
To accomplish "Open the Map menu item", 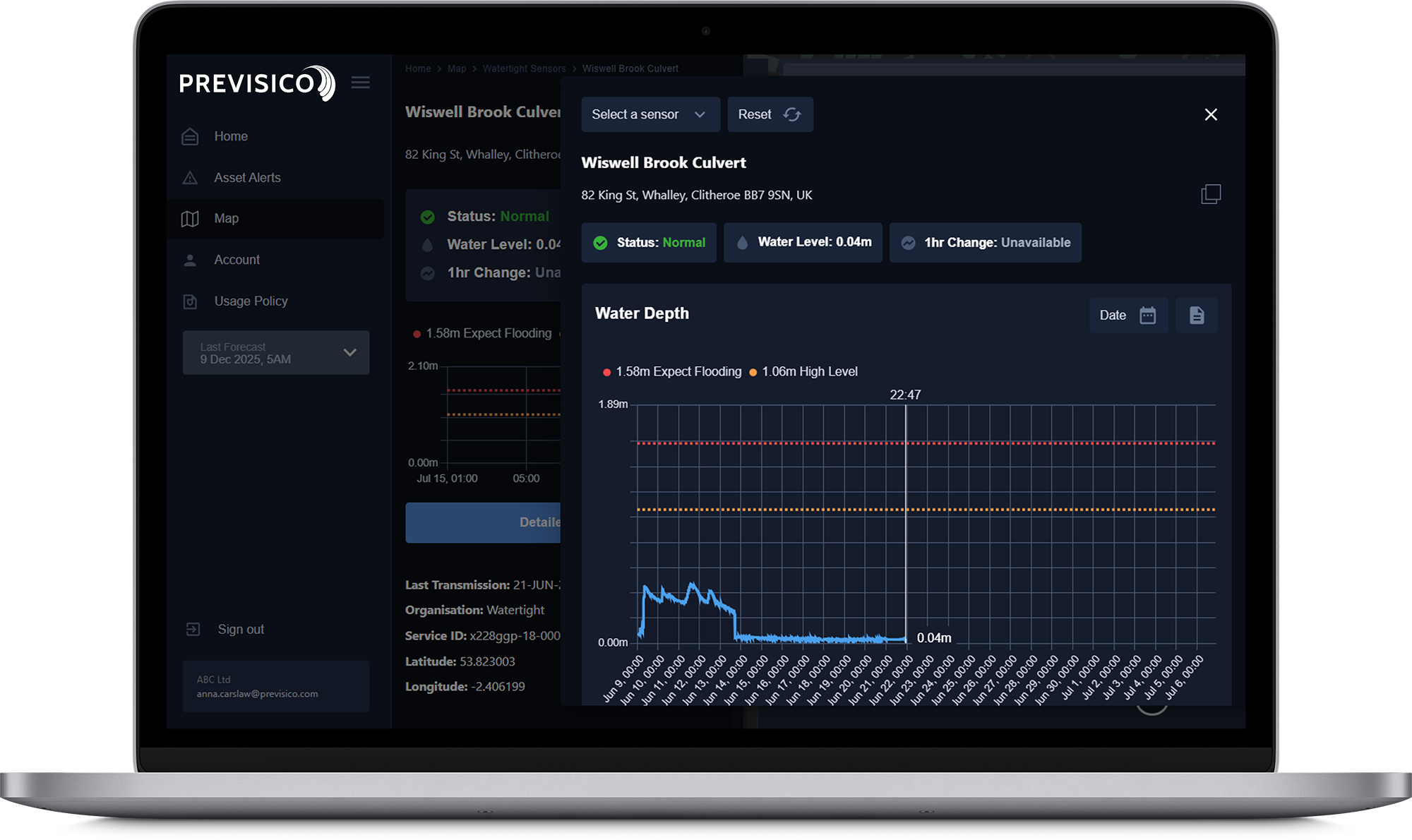I will pyautogui.click(x=275, y=219).
